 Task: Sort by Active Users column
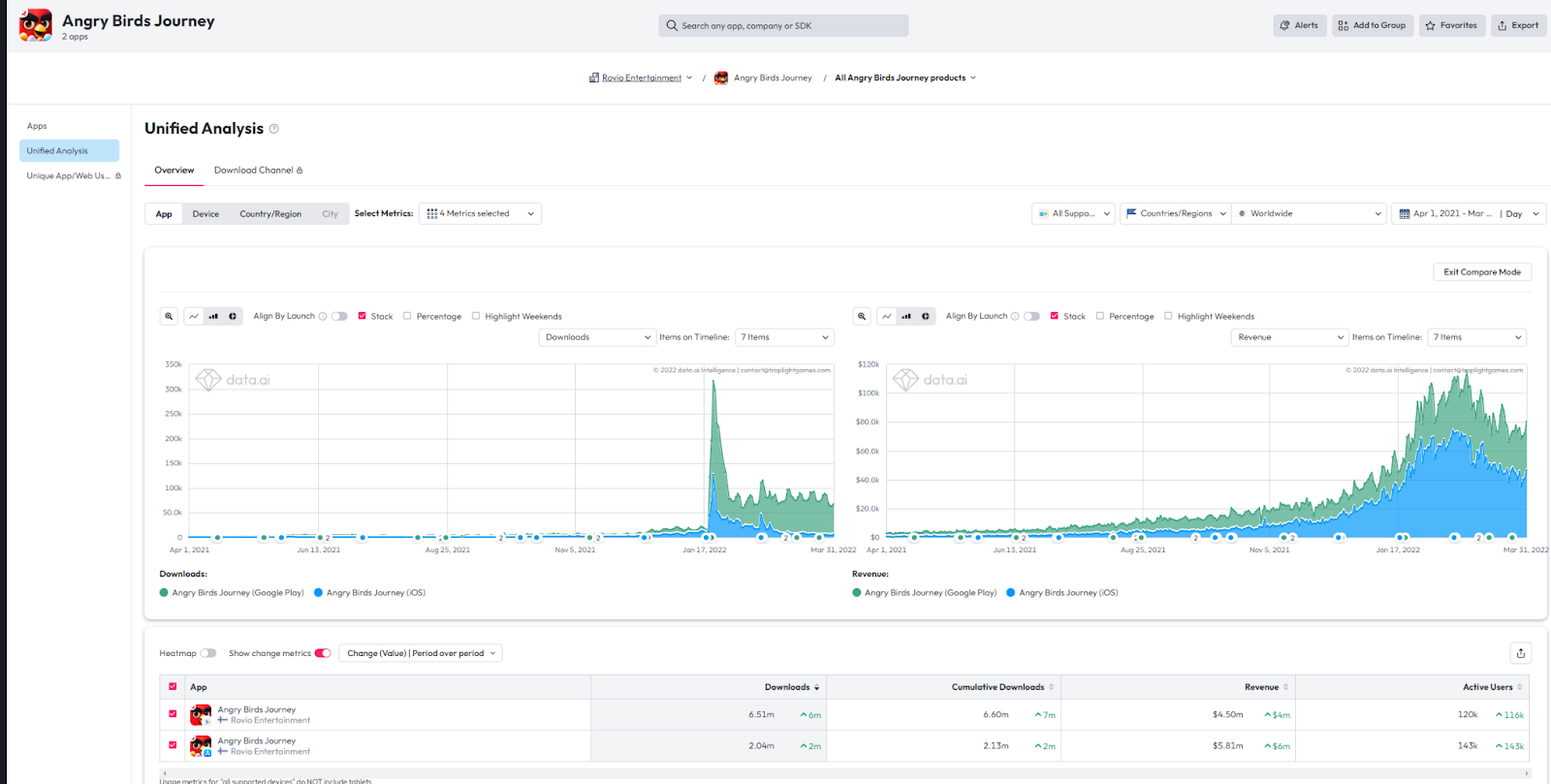pyautogui.click(x=1519, y=687)
